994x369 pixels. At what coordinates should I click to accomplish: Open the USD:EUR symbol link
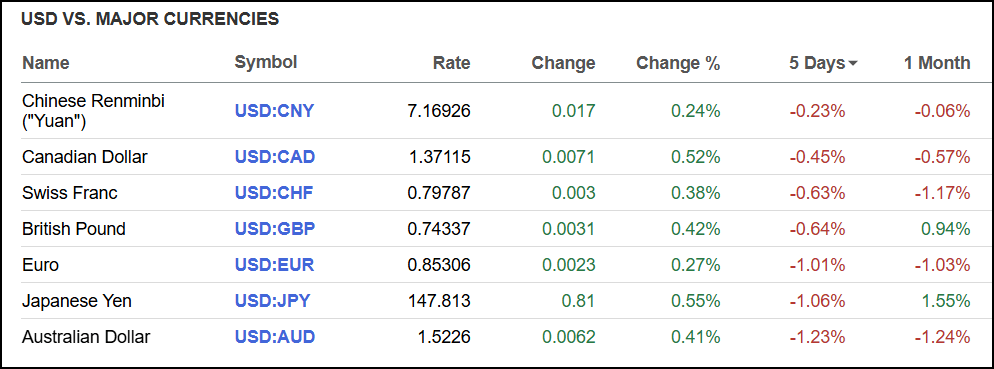tap(274, 264)
